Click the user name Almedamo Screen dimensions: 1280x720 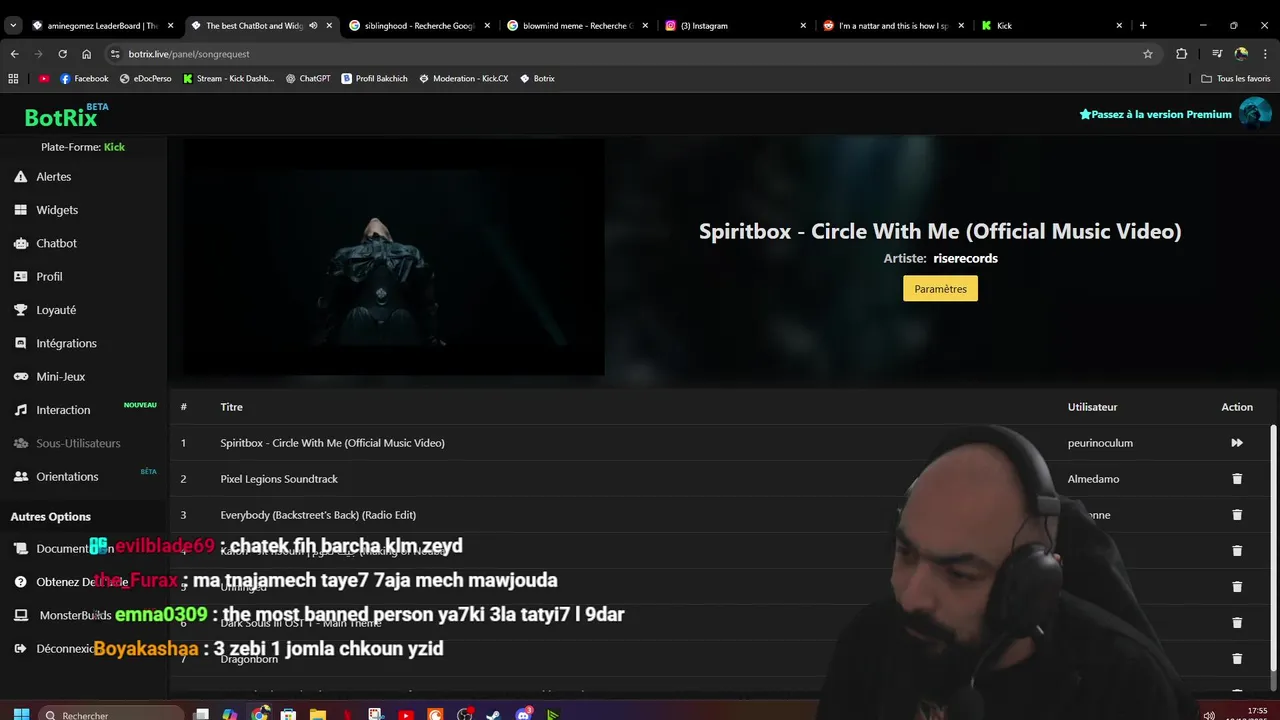pos(1093,479)
